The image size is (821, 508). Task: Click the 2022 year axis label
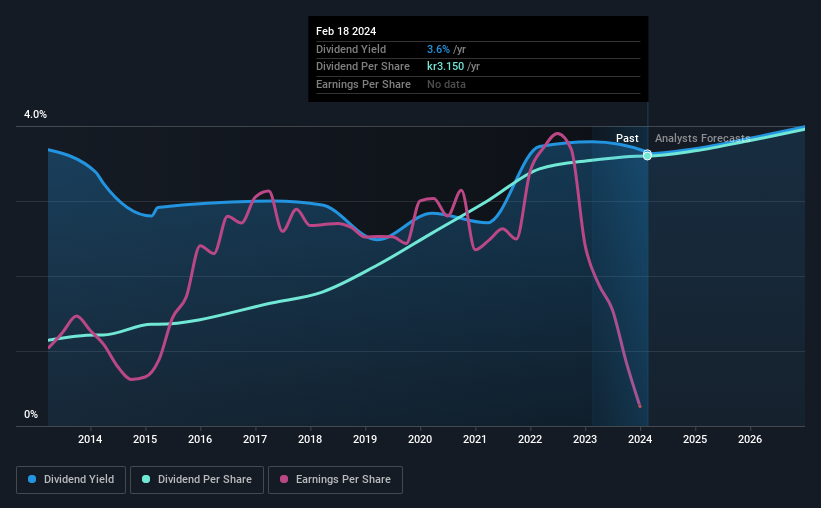point(530,439)
